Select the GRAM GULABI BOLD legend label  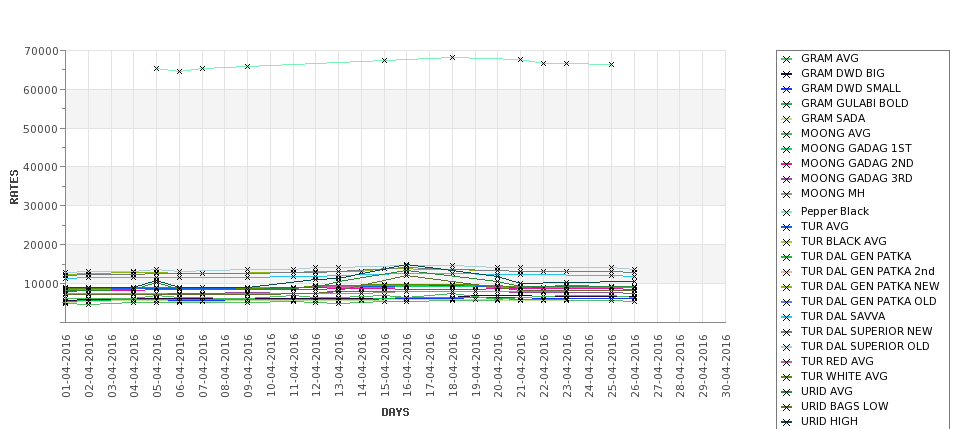click(x=854, y=103)
